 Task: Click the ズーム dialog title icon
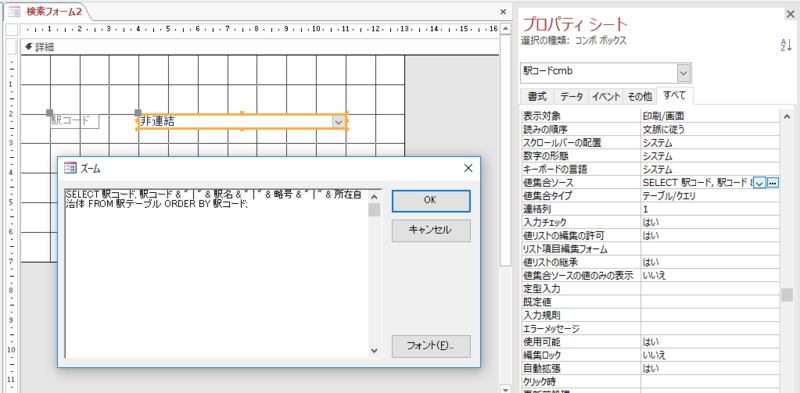(x=70, y=168)
